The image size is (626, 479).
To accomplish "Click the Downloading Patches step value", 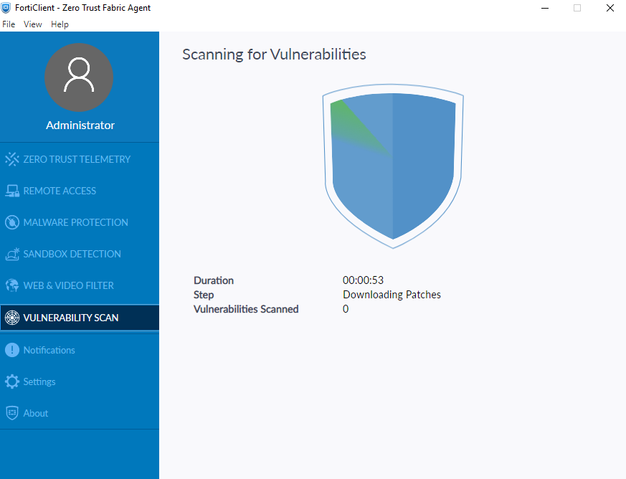I will [392, 295].
